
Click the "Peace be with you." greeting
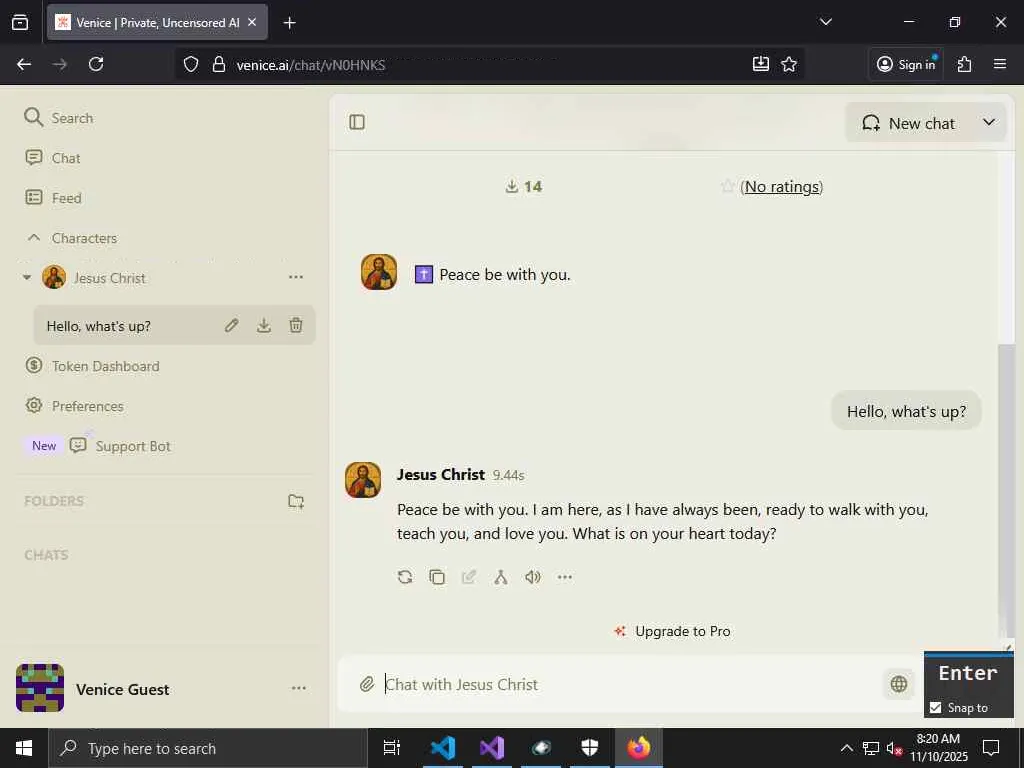[504, 274]
